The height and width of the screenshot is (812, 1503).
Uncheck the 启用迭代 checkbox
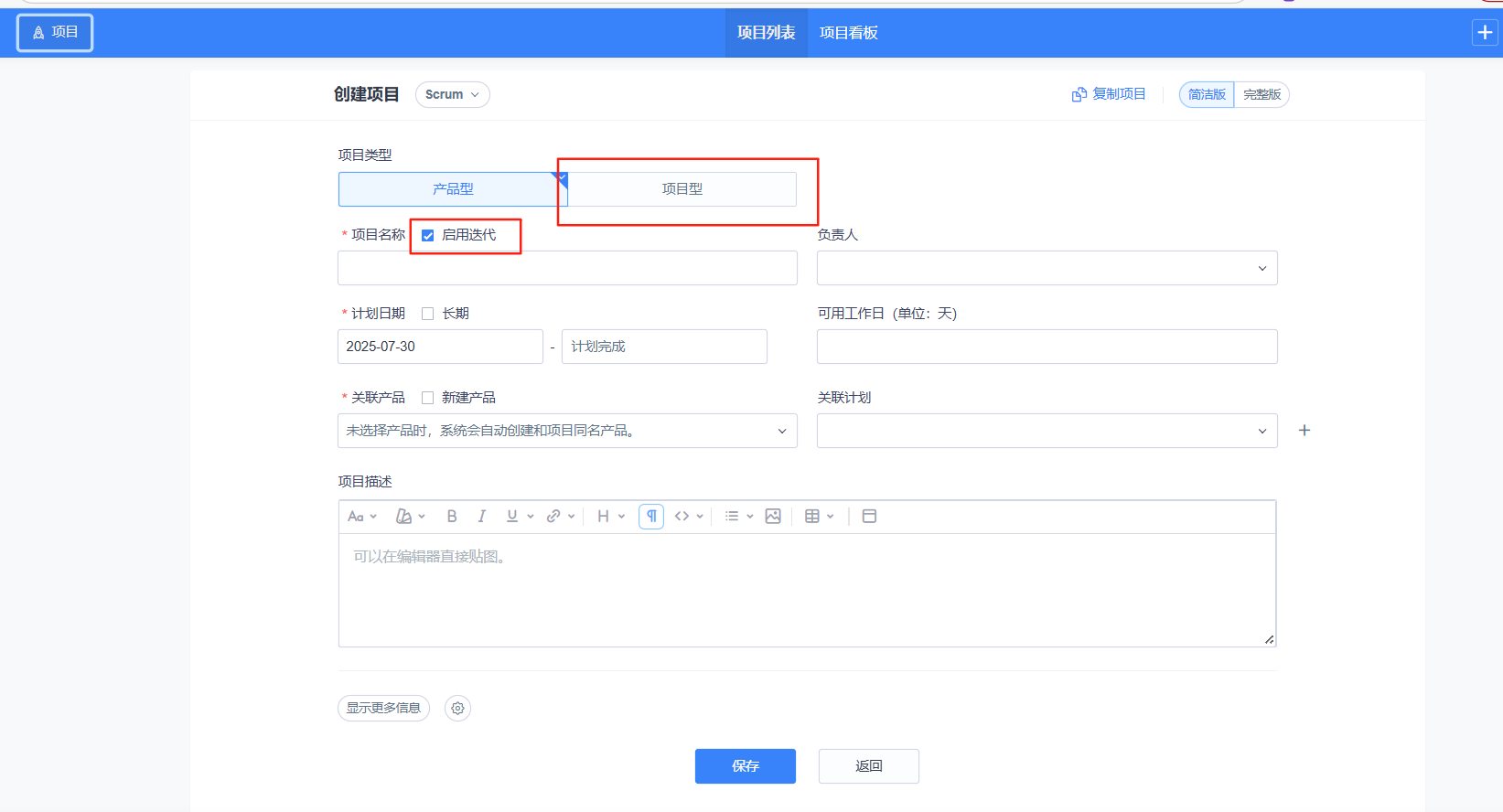point(427,236)
